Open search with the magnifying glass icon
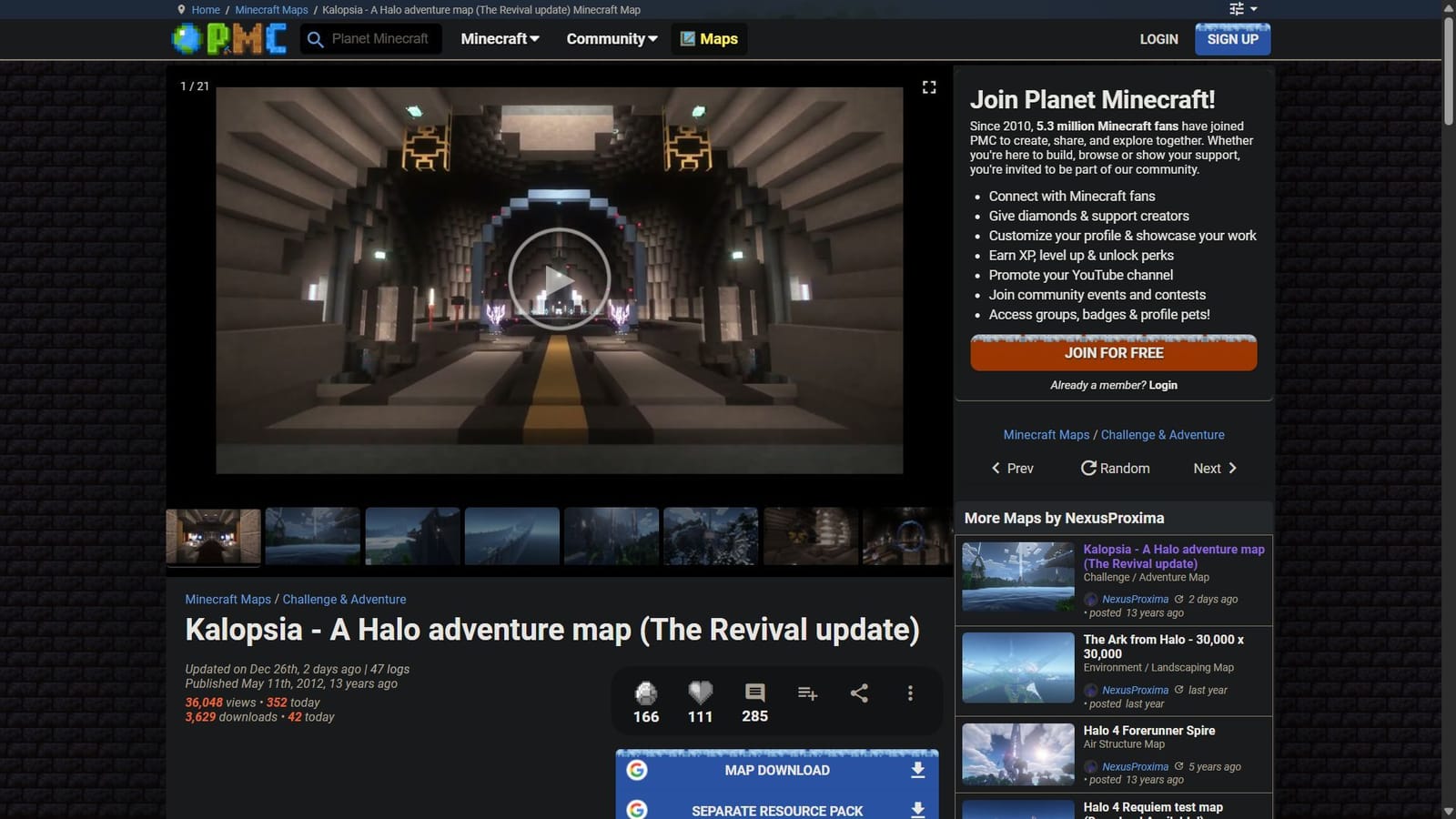The image size is (1456, 819). click(314, 39)
